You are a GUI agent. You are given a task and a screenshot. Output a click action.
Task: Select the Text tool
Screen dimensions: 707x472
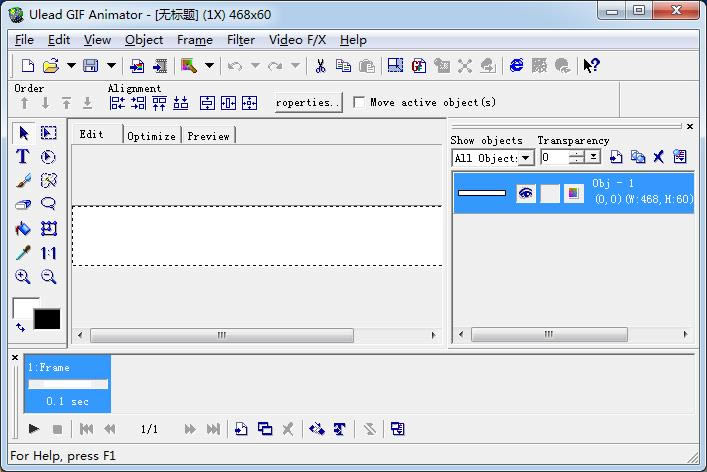click(23, 156)
